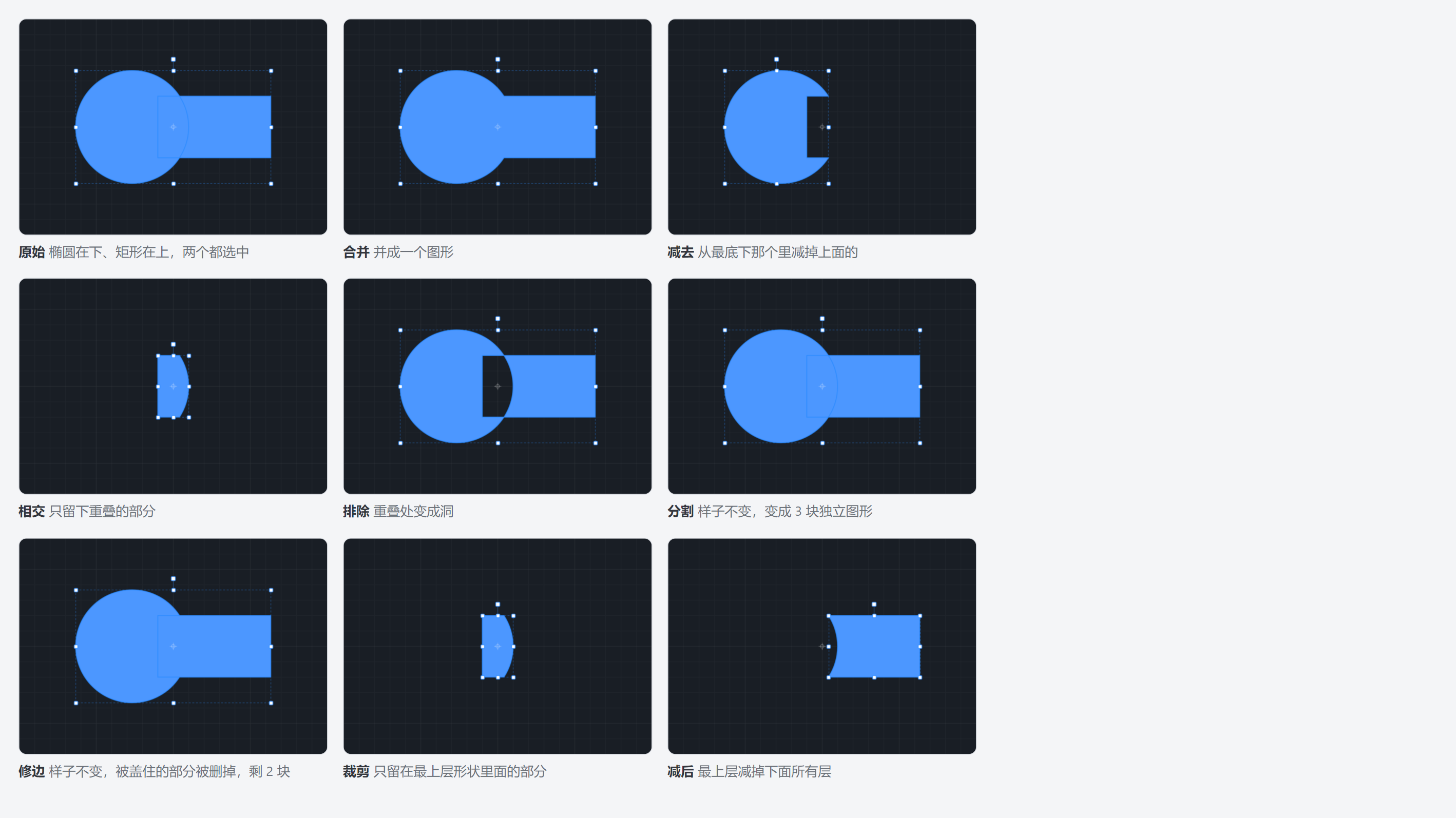
Task: Click the 相交 intersect result thumbnail
Action: click(173, 386)
